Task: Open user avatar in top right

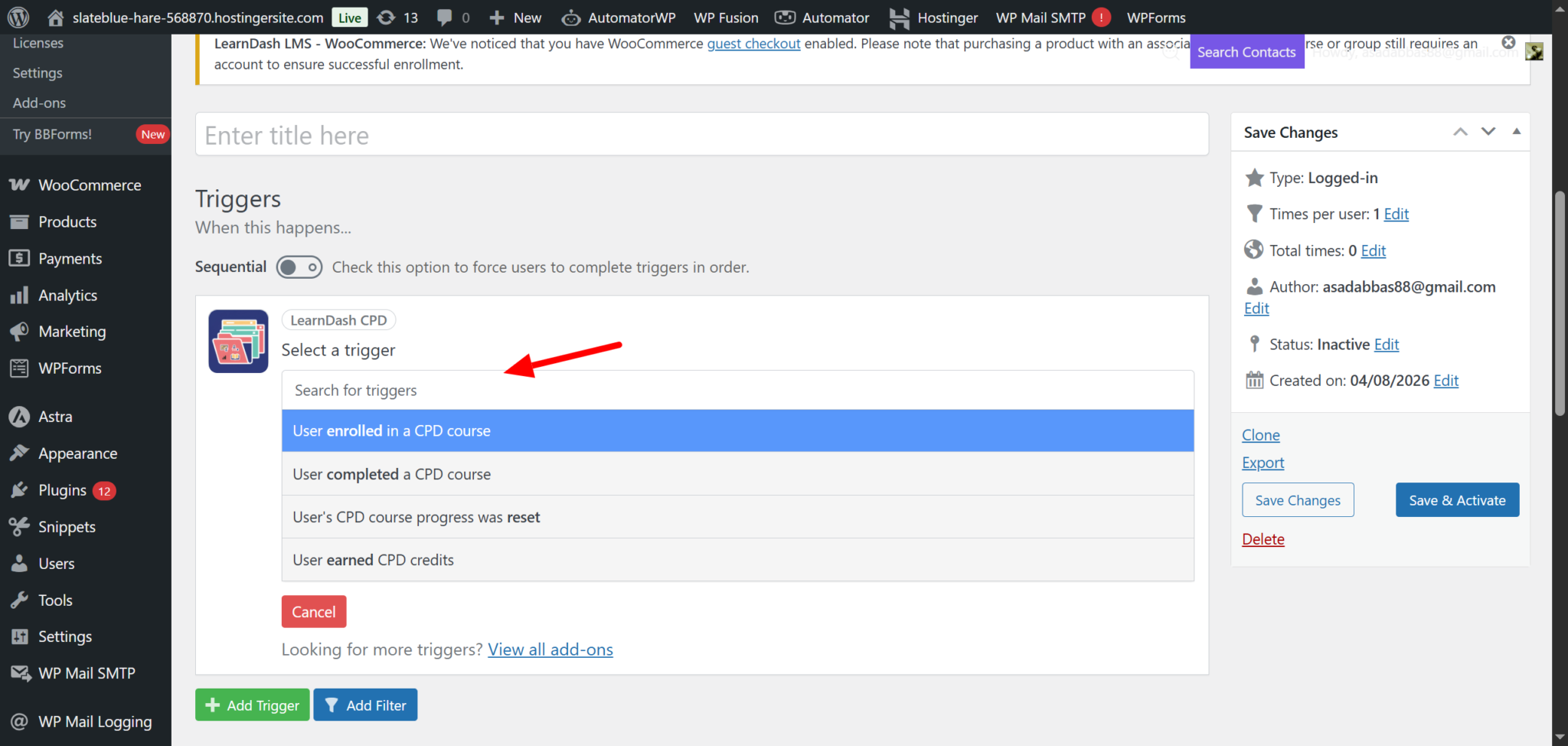Action: [x=1534, y=51]
